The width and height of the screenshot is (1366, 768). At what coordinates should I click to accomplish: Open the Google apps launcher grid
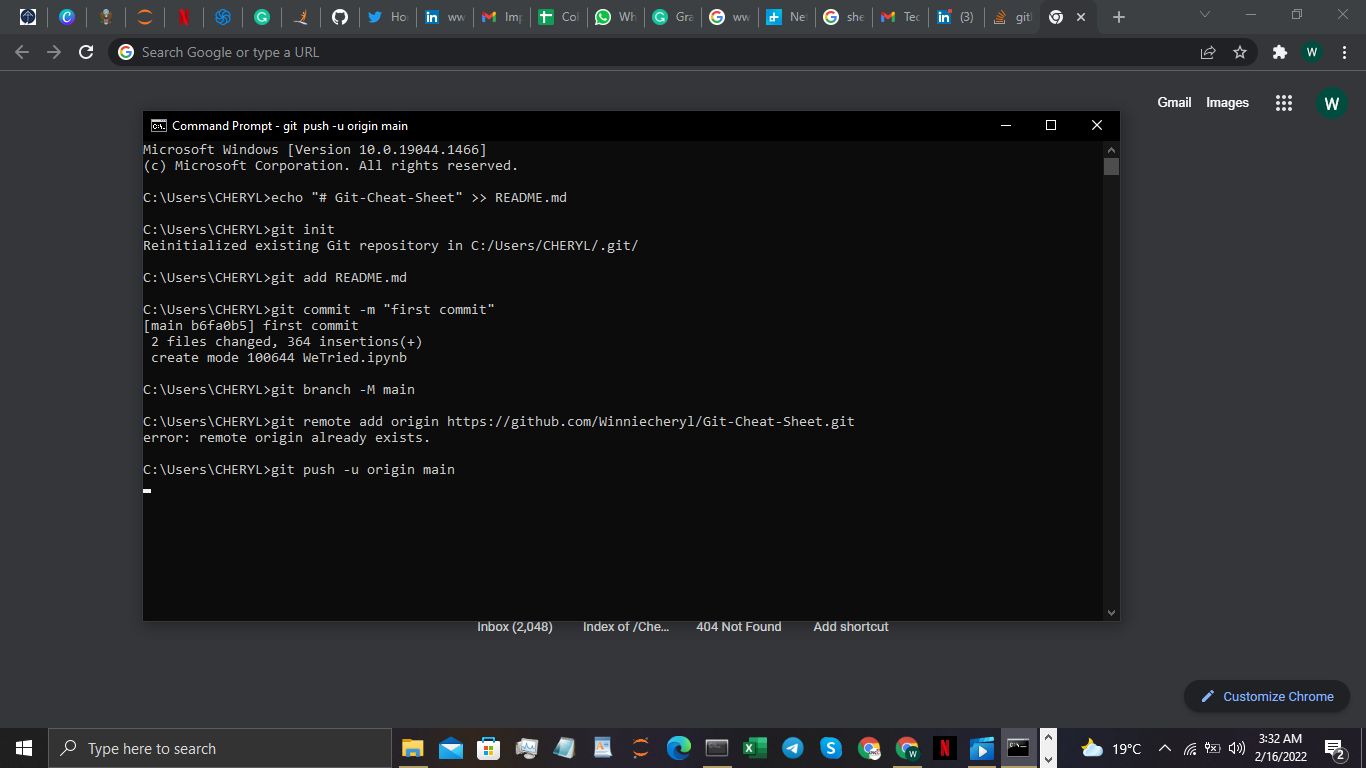coord(1284,102)
